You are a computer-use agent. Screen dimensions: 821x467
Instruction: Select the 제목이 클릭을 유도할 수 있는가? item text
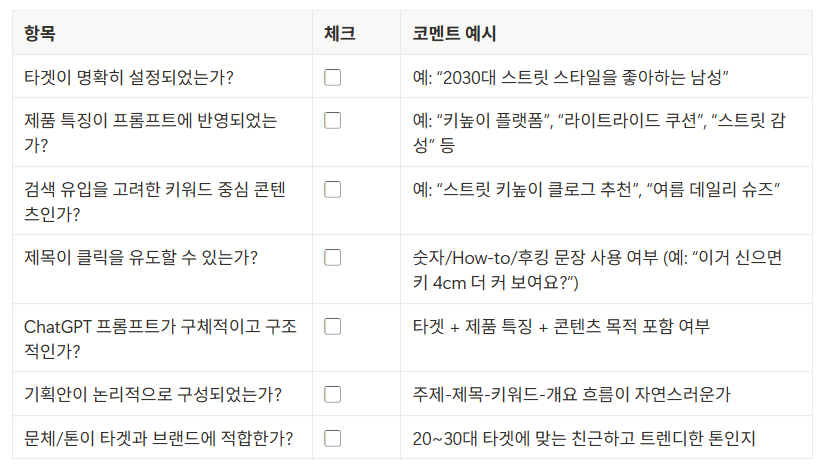[141, 258]
